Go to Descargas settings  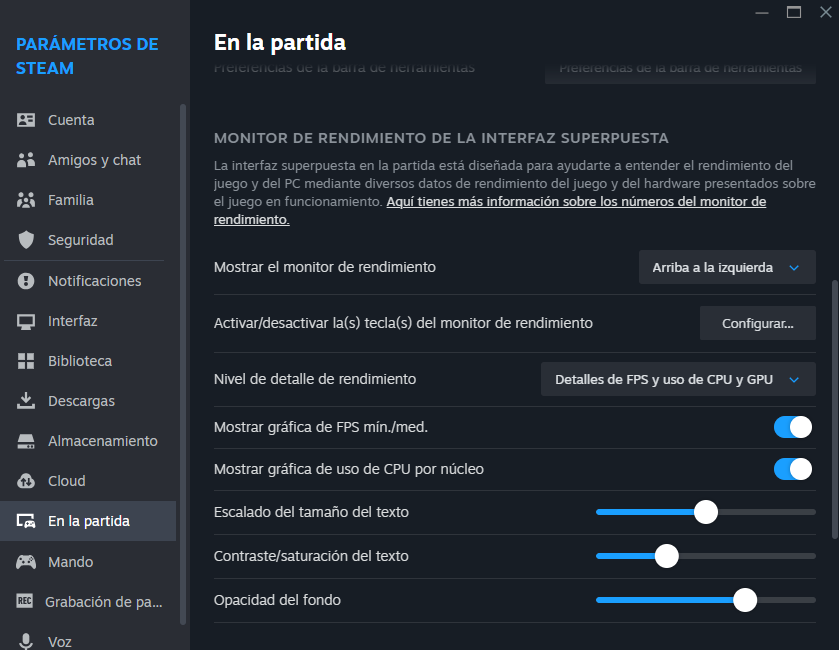coord(88,401)
